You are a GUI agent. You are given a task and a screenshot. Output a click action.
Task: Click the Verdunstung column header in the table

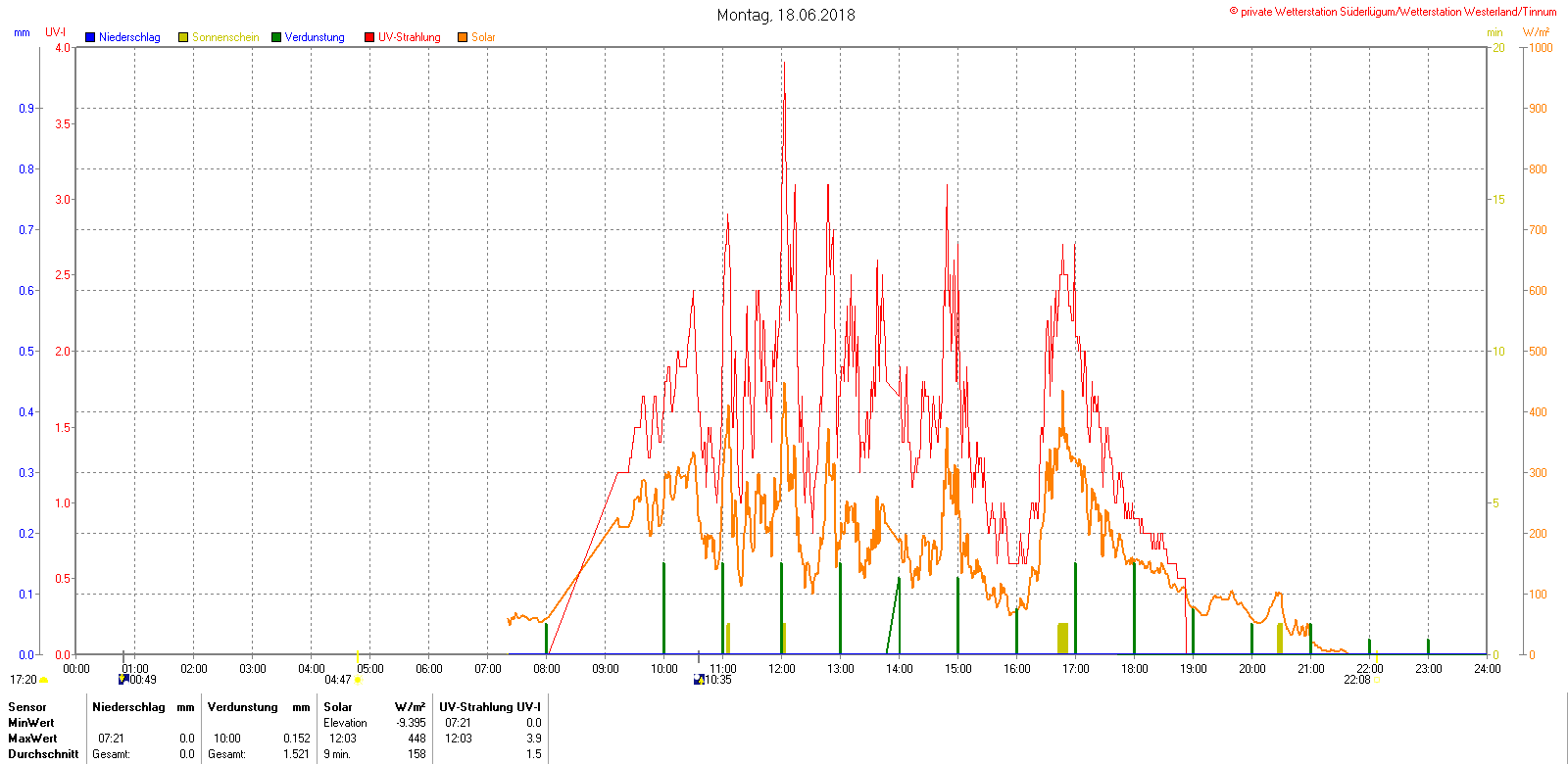[243, 707]
